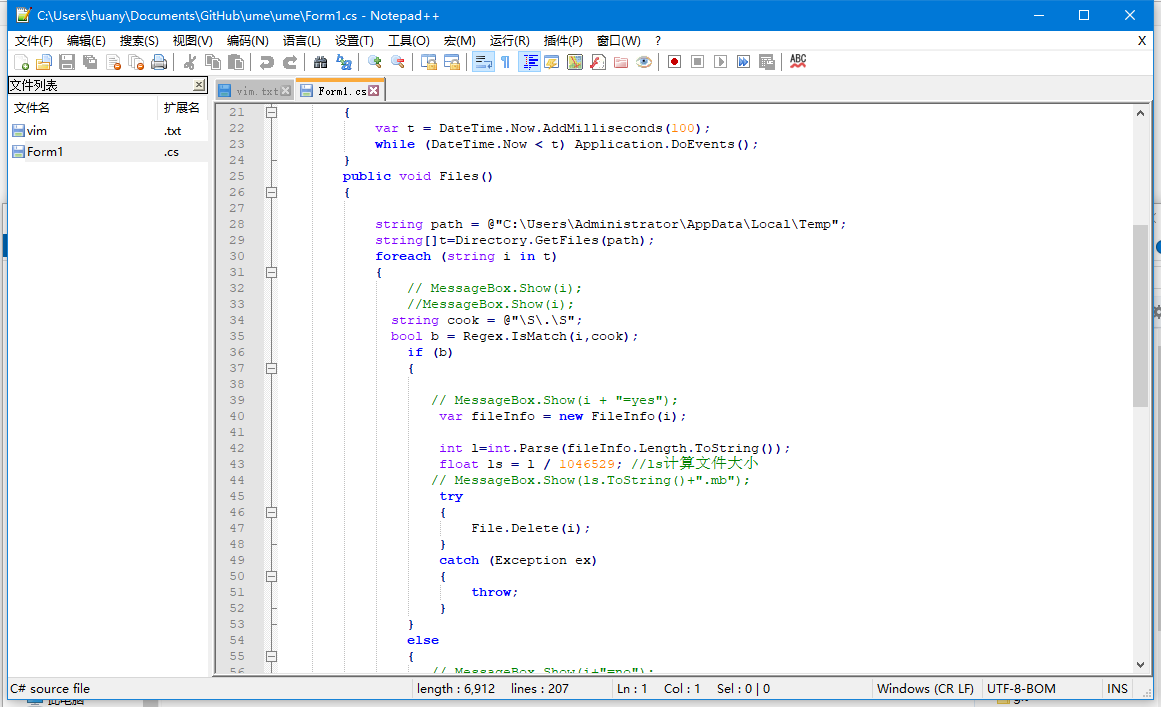Open Find with the binoculars icon
Viewport: 1161px width, 707px height.
point(321,62)
